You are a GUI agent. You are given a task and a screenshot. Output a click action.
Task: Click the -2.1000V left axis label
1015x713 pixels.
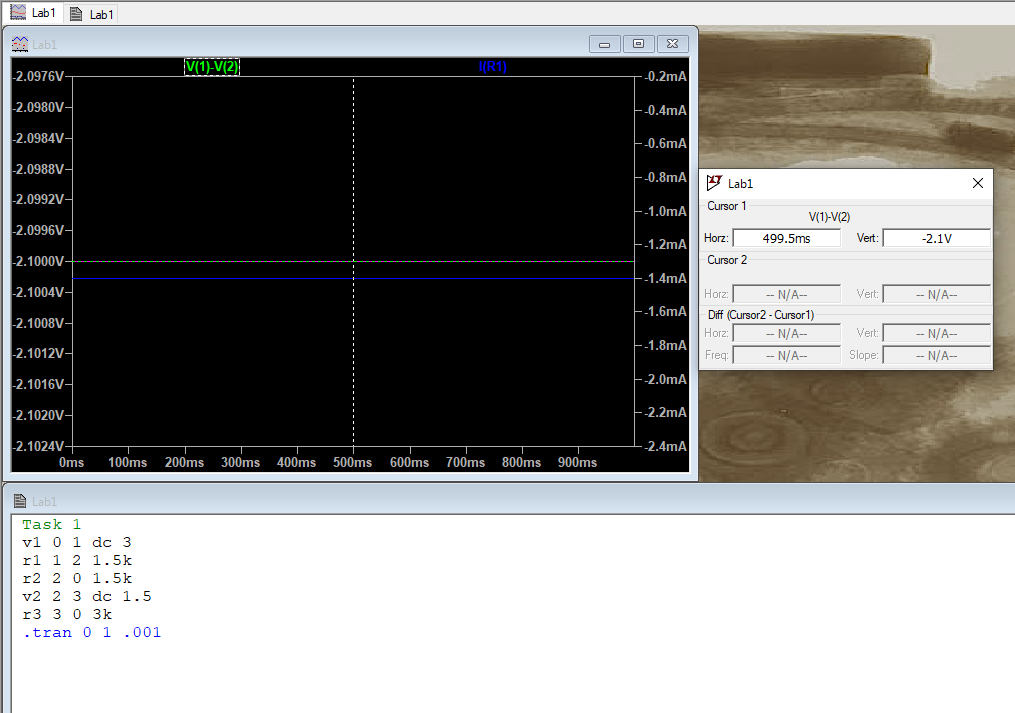pyautogui.click(x=39, y=261)
